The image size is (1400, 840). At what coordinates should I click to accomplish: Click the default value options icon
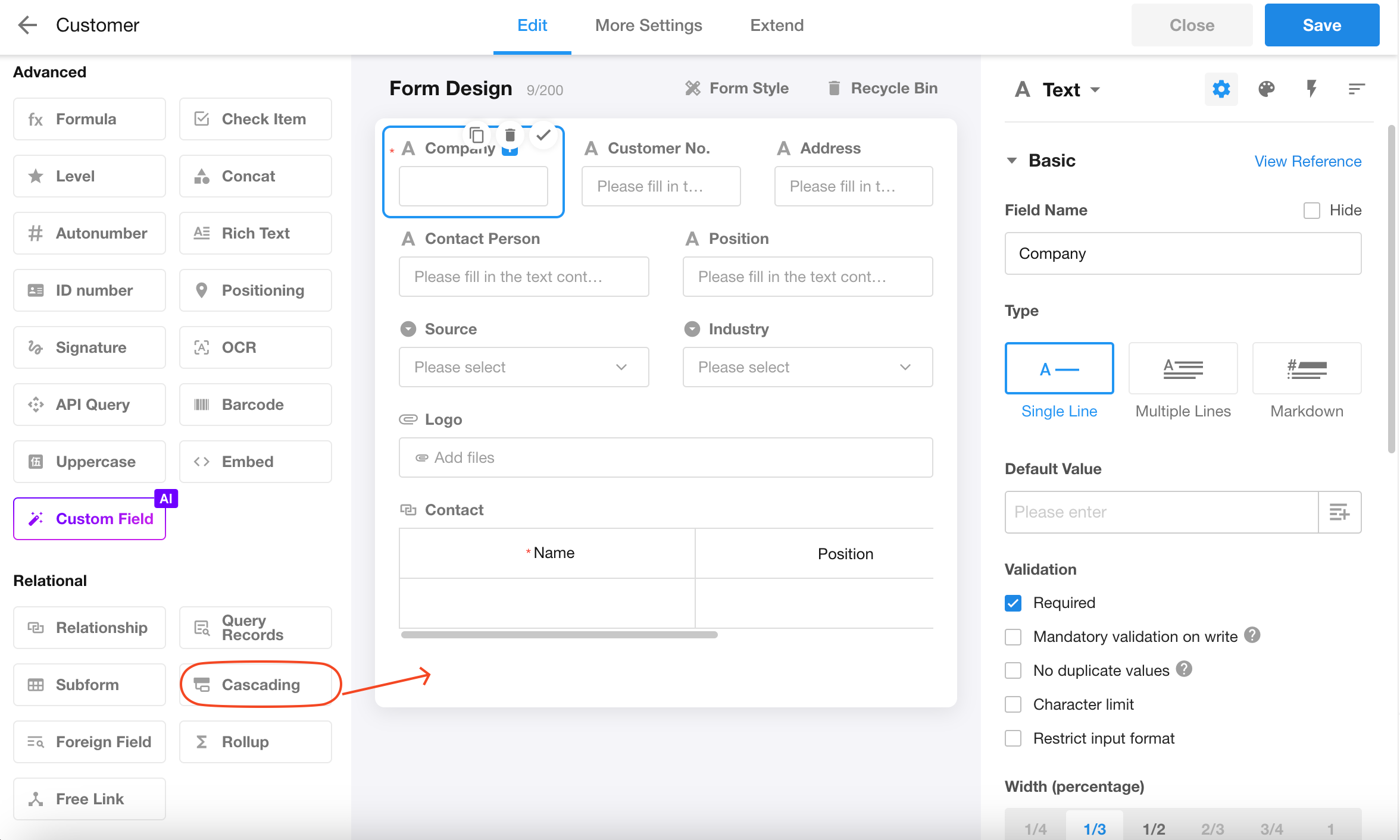(x=1339, y=512)
